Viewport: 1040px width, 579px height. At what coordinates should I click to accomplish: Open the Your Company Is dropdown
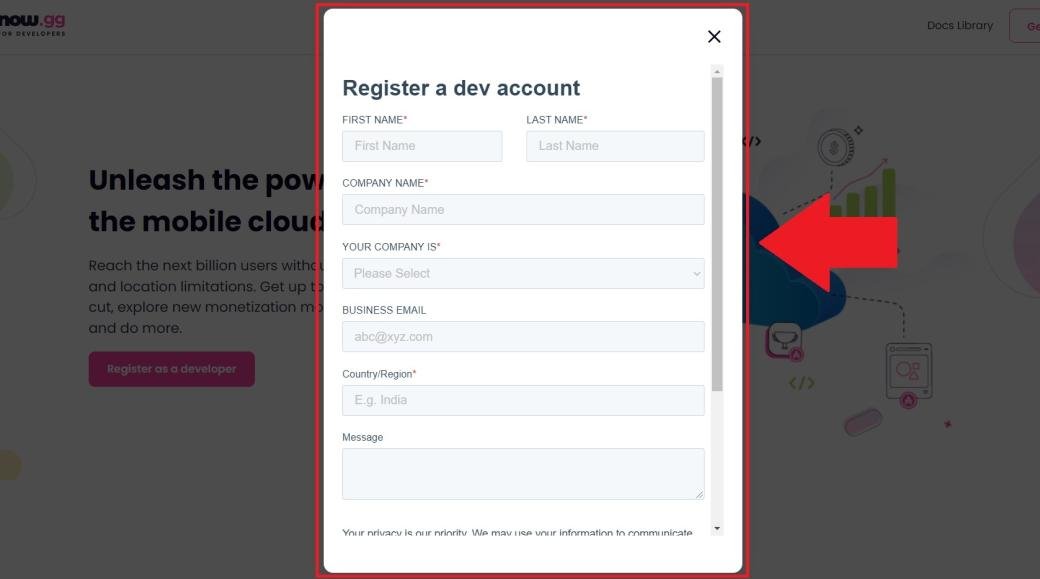tap(523, 273)
